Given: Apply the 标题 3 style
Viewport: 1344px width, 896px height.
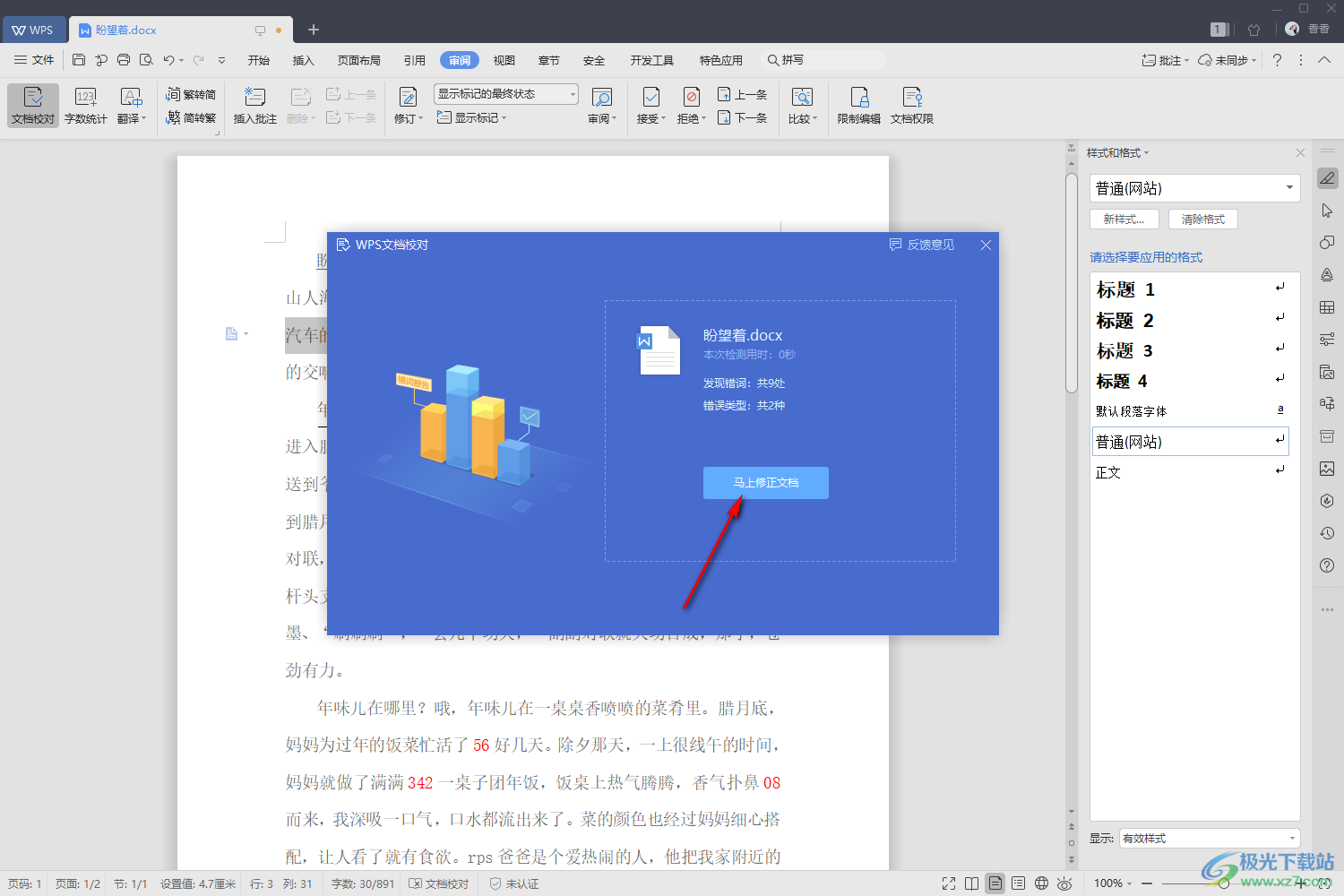Looking at the screenshot, I should point(1192,350).
